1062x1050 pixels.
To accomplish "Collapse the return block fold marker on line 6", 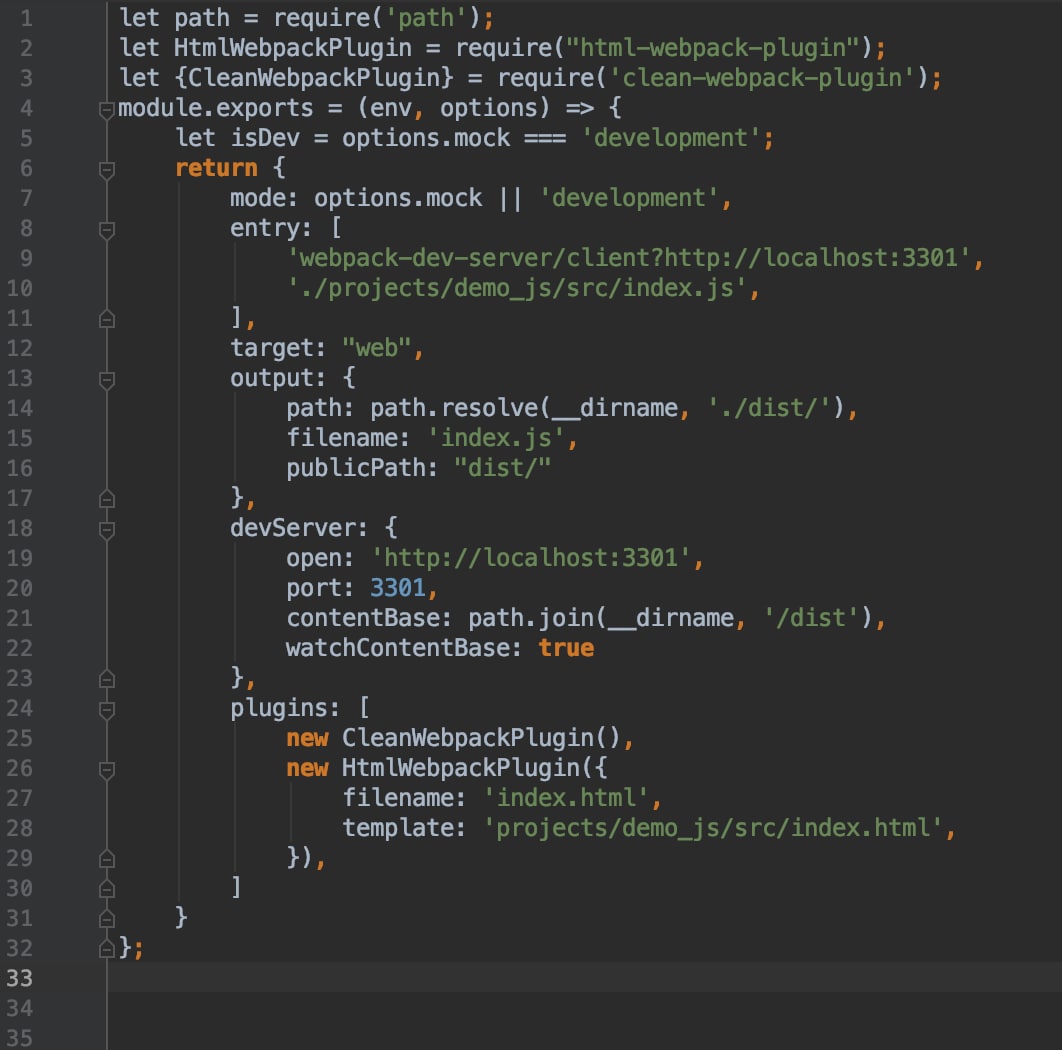I will (x=106, y=170).
